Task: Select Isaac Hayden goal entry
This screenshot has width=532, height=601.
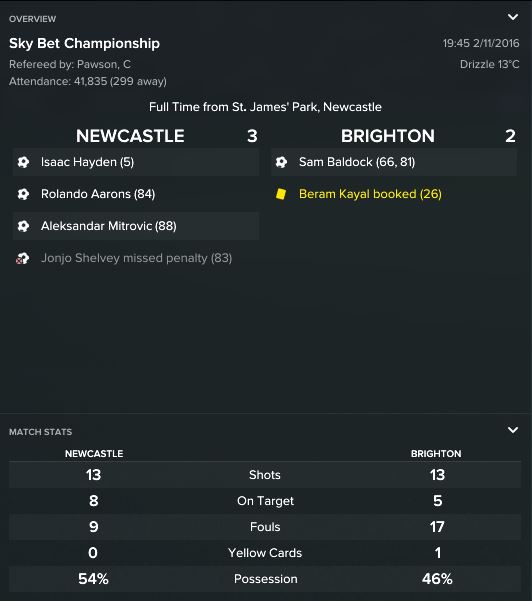Action: [x=136, y=162]
